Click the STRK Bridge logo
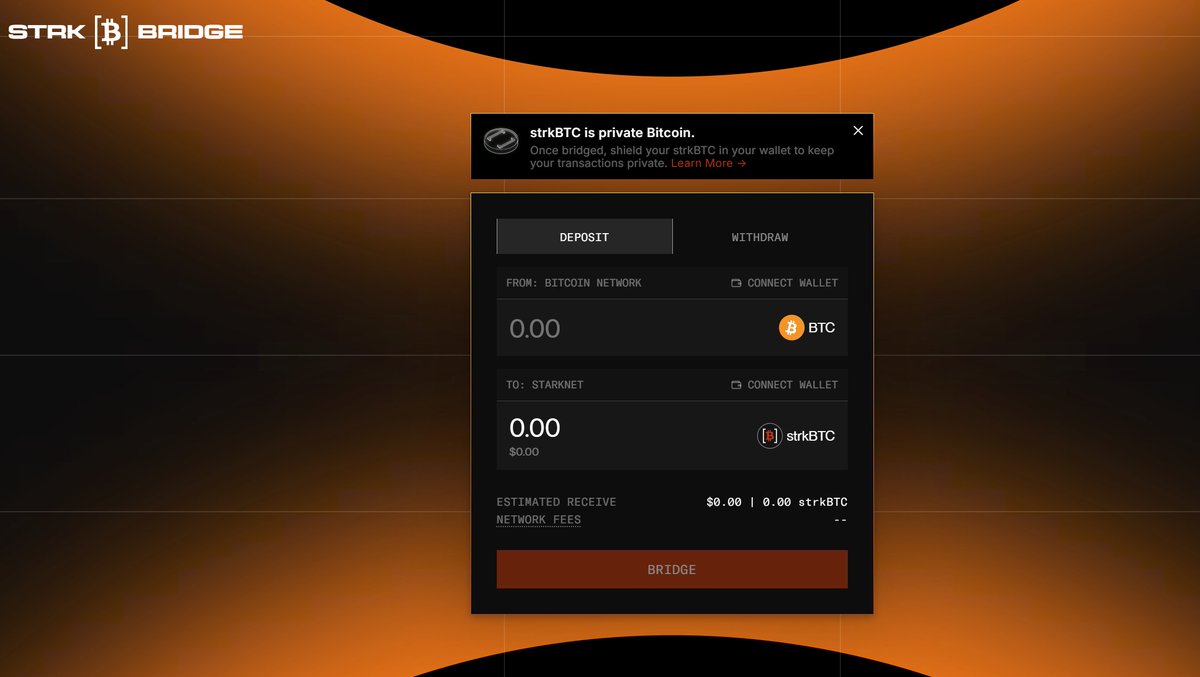Image resolution: width=1200 pixels, height=677 pixels. coord(126,32)
